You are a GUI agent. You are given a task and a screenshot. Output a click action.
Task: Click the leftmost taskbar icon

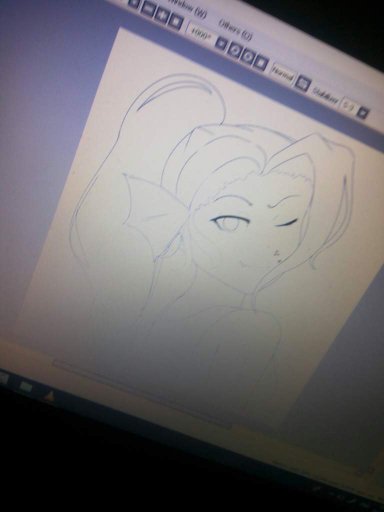pos(3,378)
